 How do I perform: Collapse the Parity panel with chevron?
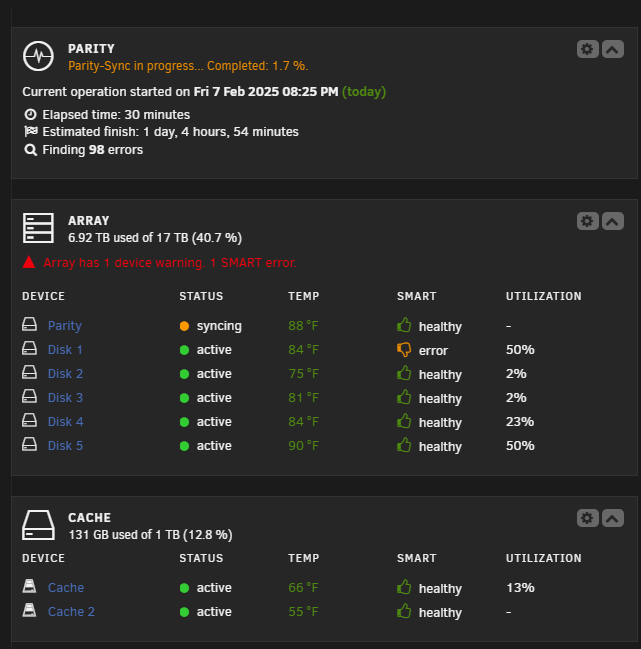point(613,49)
